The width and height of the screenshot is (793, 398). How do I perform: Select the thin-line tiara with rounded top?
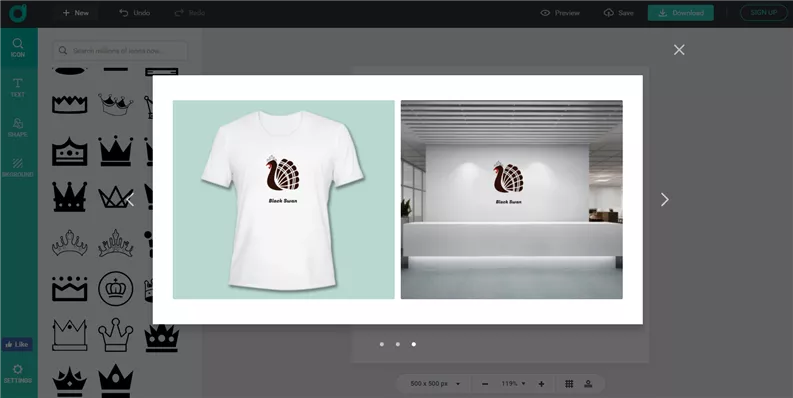70,243
